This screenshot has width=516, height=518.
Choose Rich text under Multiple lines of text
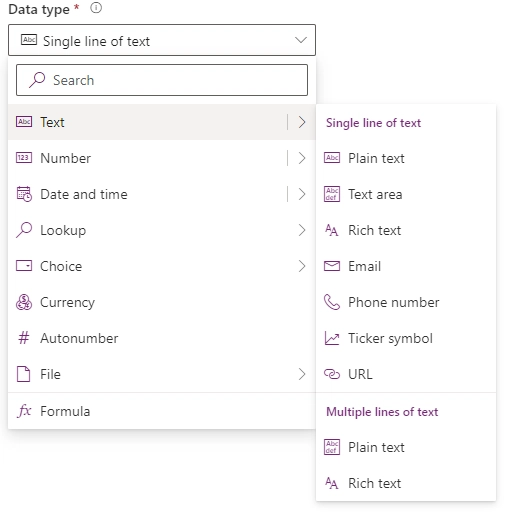[406, 483]
